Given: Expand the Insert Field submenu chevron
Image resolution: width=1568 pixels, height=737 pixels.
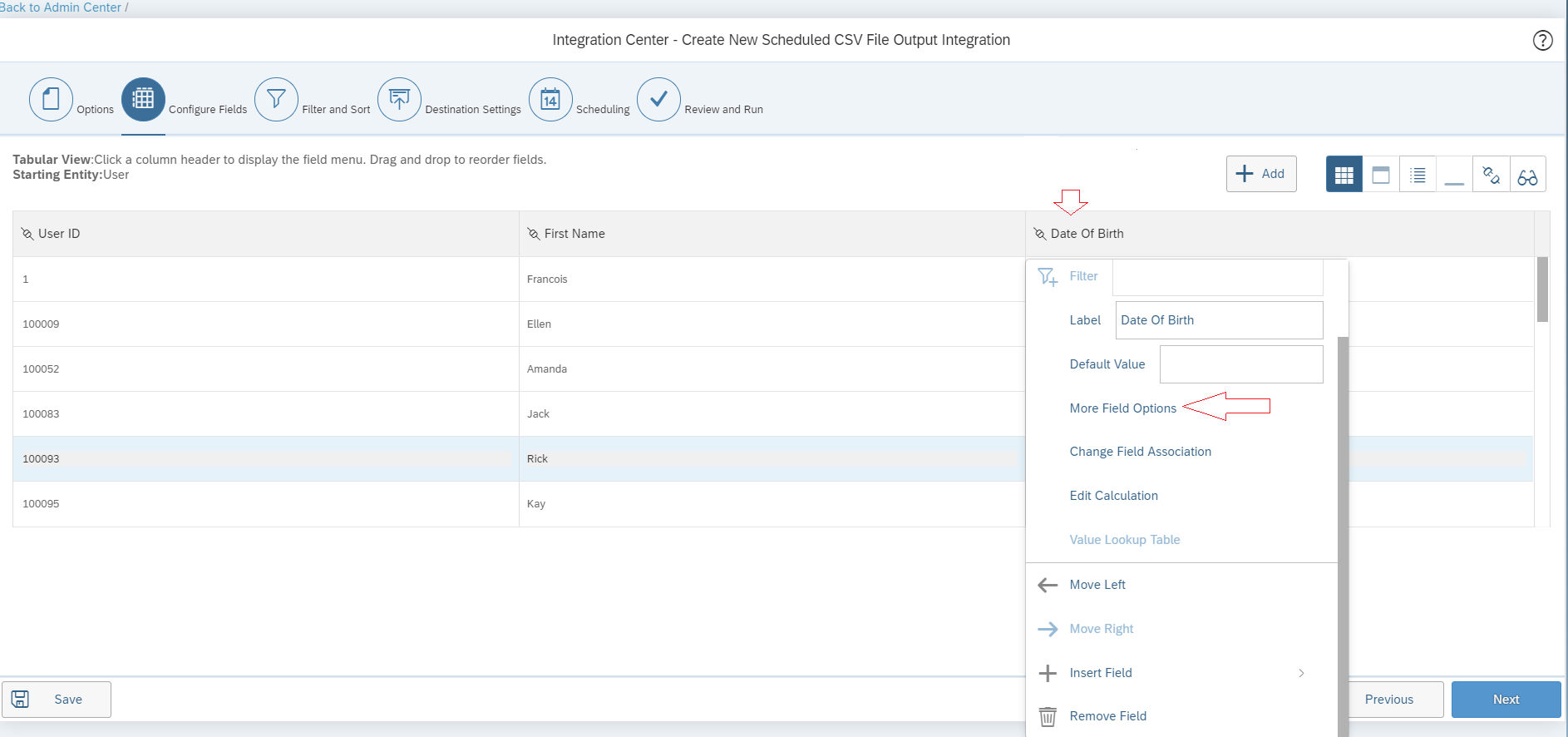Looking at the screenshot, I should (x=1301, y=673).
